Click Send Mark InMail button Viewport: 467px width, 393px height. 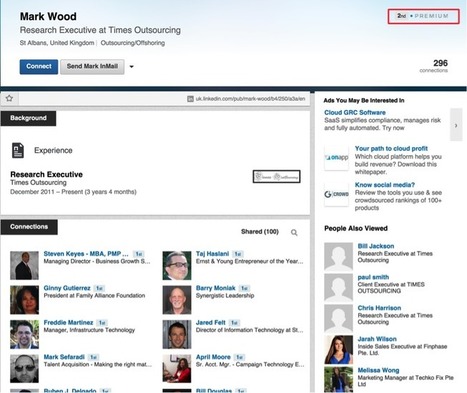[92, 67]
